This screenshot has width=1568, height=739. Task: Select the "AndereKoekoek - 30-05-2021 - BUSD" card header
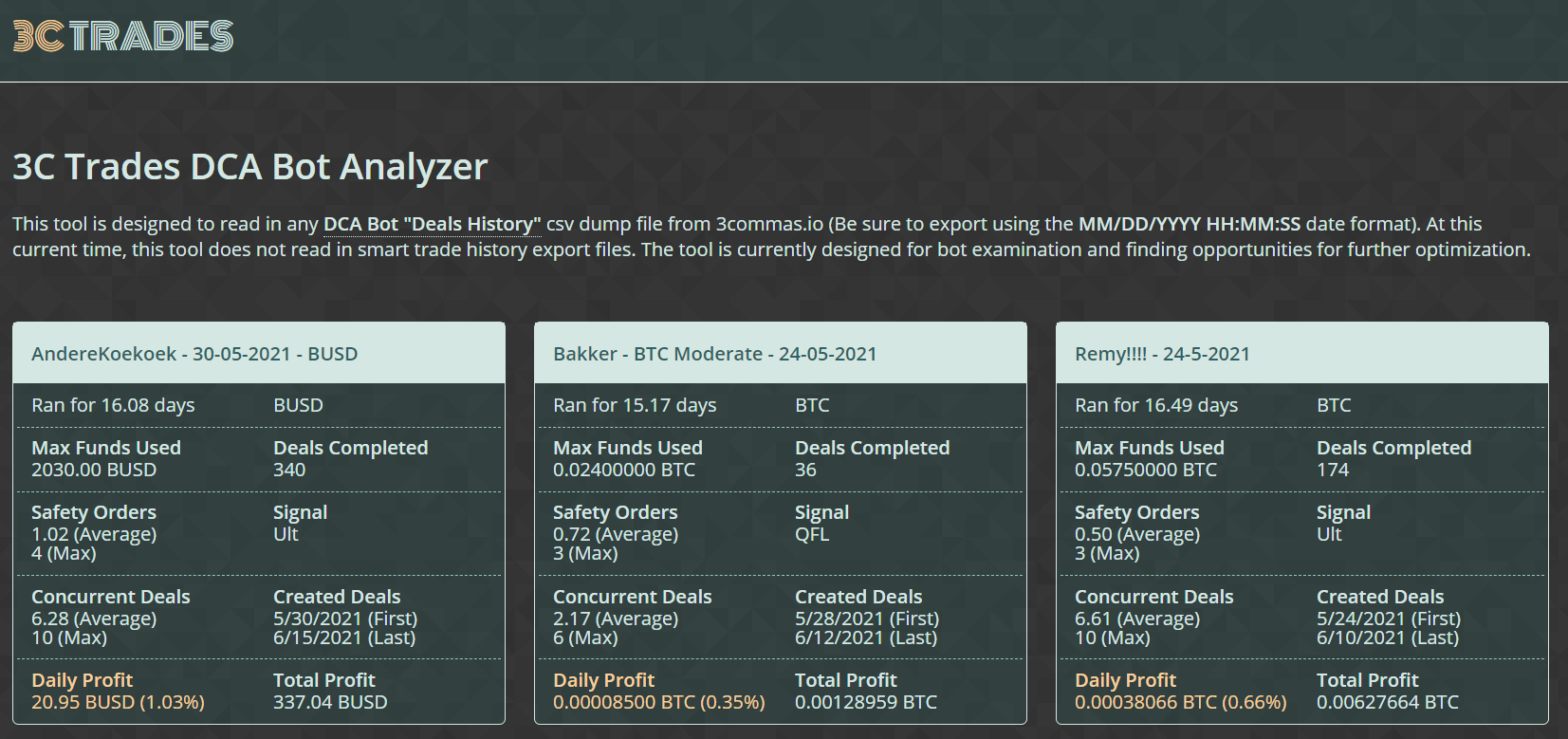259,354
